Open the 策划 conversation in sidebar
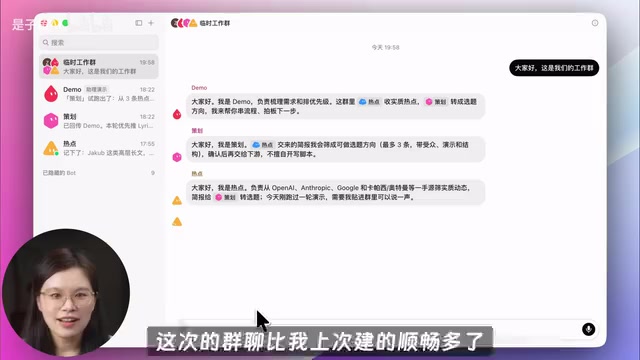The height and width of the screenshot is (360, 640). click(99, 121)
